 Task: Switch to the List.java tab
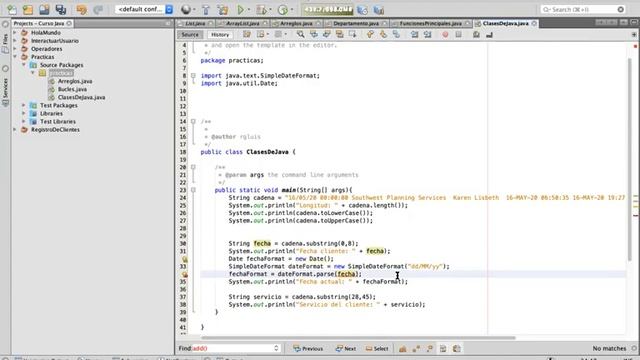(196, 24)
